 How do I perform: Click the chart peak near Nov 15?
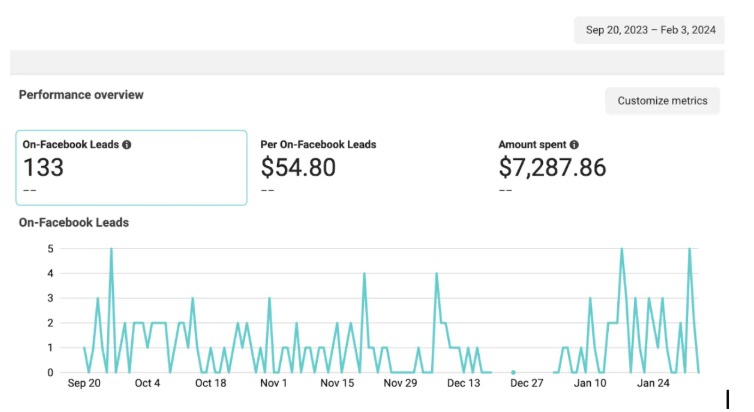364,274
